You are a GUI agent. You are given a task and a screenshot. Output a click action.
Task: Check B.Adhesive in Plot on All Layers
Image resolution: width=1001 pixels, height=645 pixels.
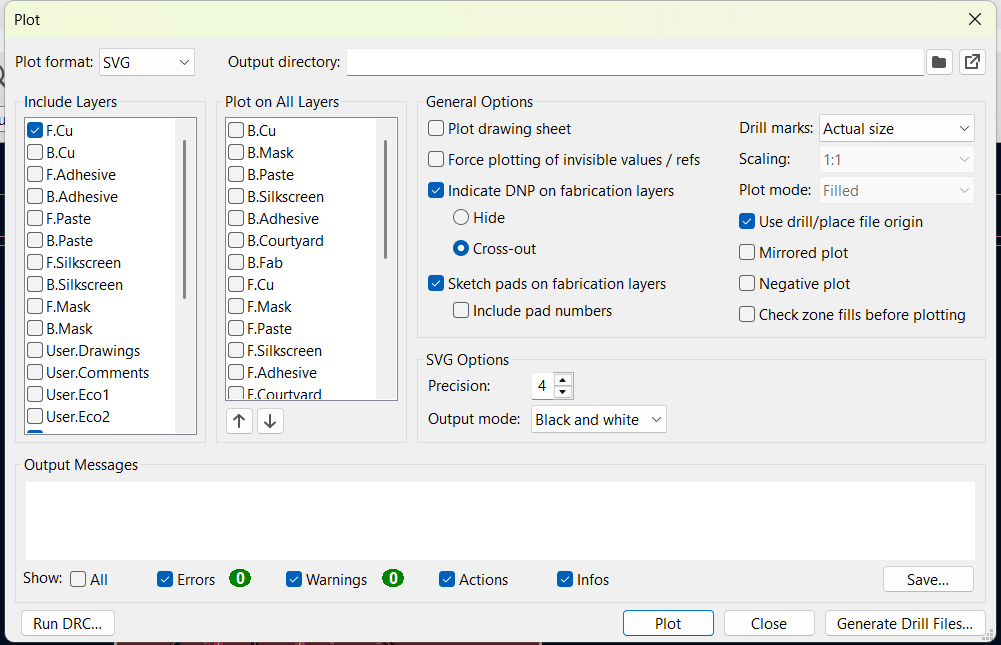pos(236,218)
